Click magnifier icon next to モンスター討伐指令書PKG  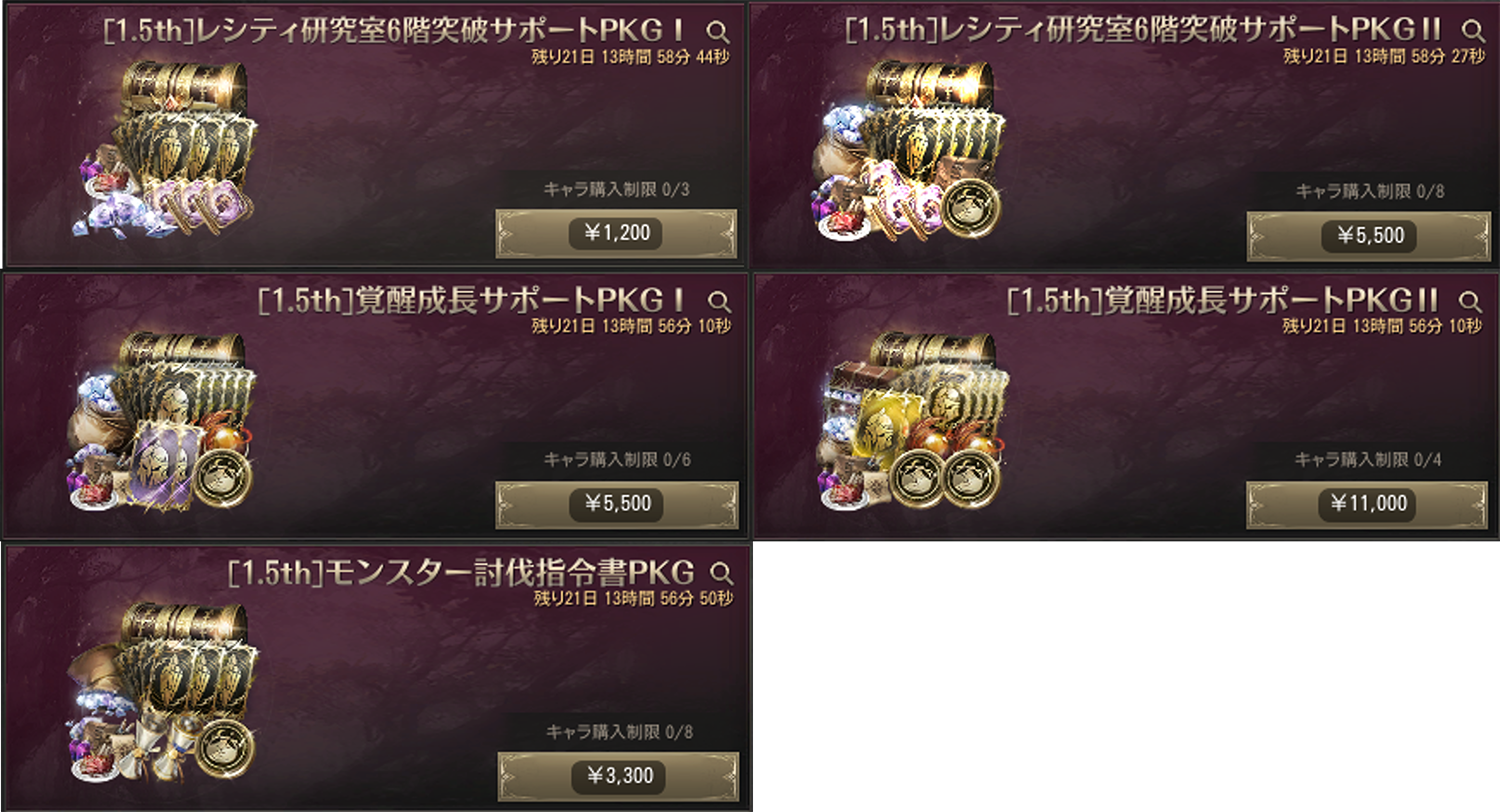(x=719, y=573)
